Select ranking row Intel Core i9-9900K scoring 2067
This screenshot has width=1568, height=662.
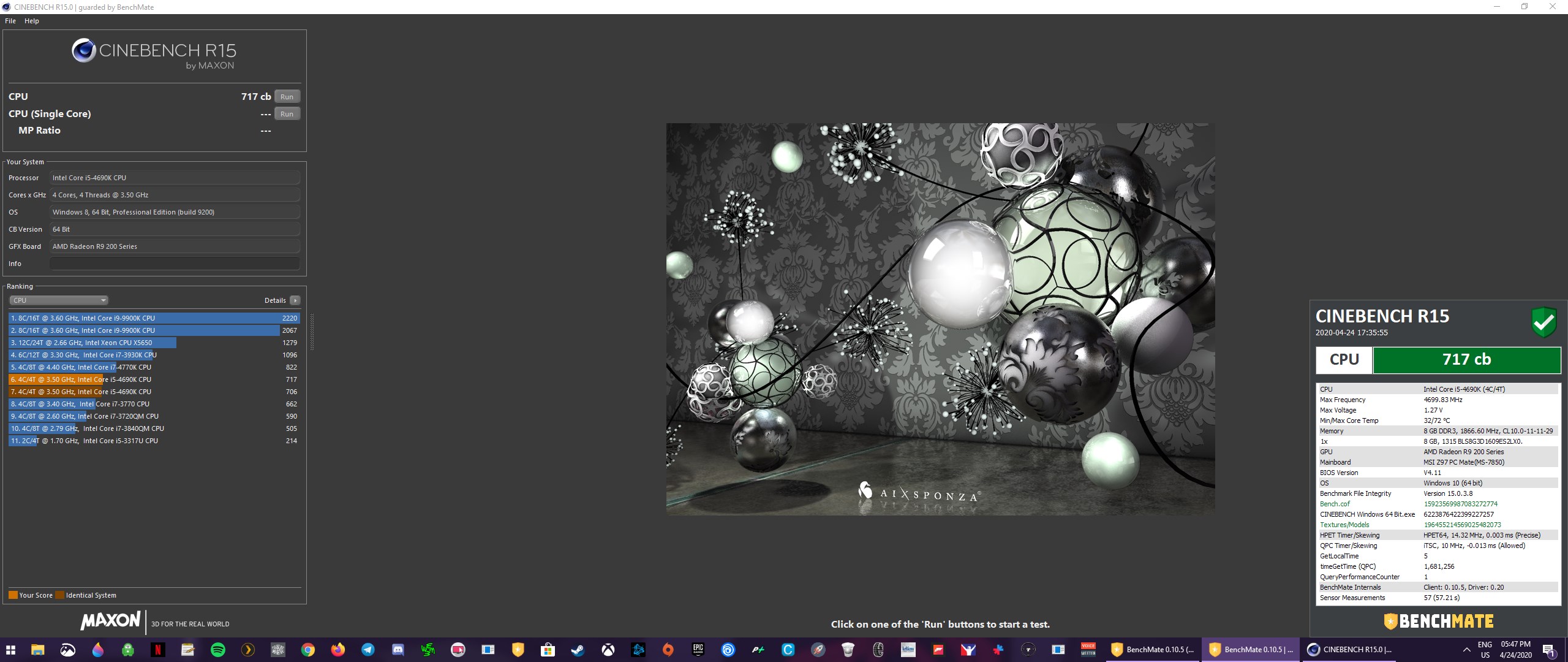(x=154, y=330)
